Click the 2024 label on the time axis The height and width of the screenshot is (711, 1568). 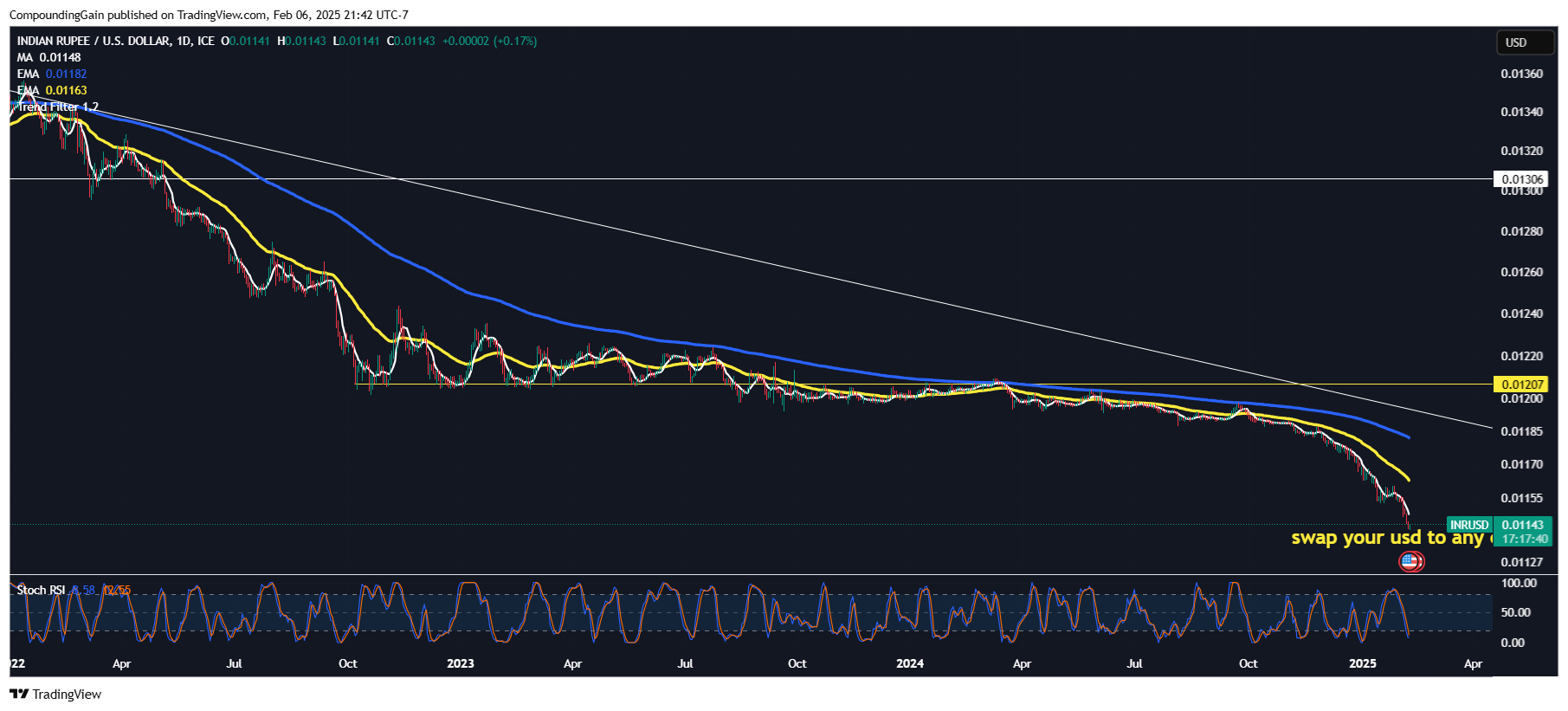pos(910,663)
